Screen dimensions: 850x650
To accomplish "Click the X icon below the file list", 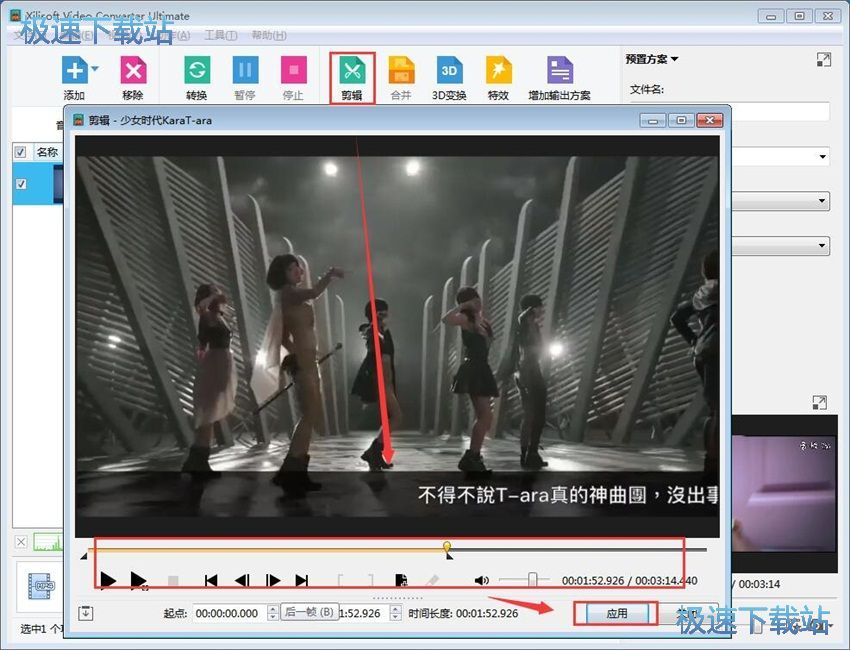I will 21,542.
